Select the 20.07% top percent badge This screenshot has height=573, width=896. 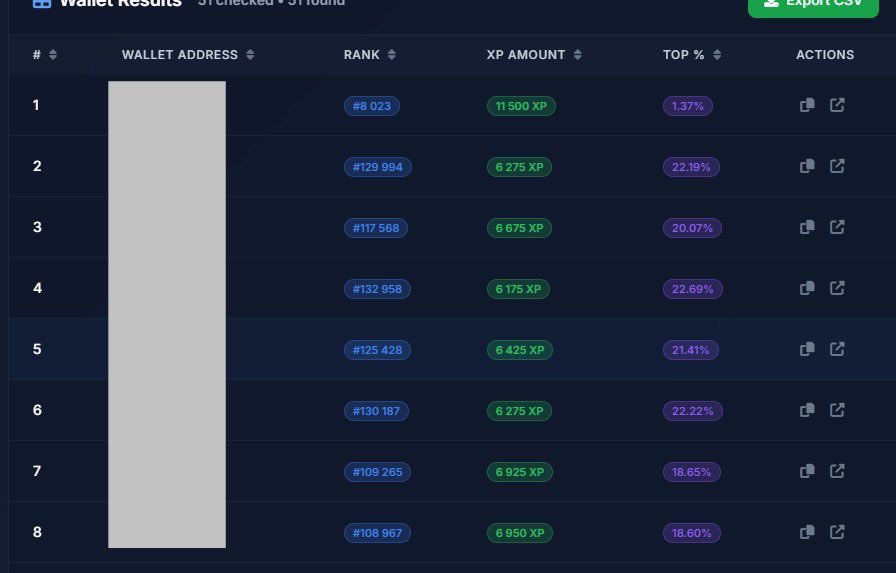[x=692, y=229]
